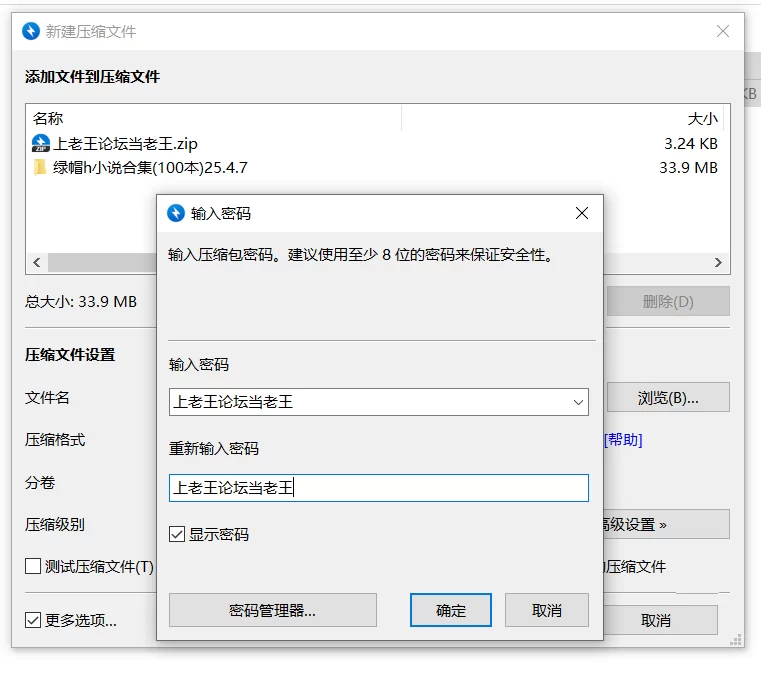Open the 密码管理器 button
The width and height of the screenshot is (761, 681).
pos(272,610)
